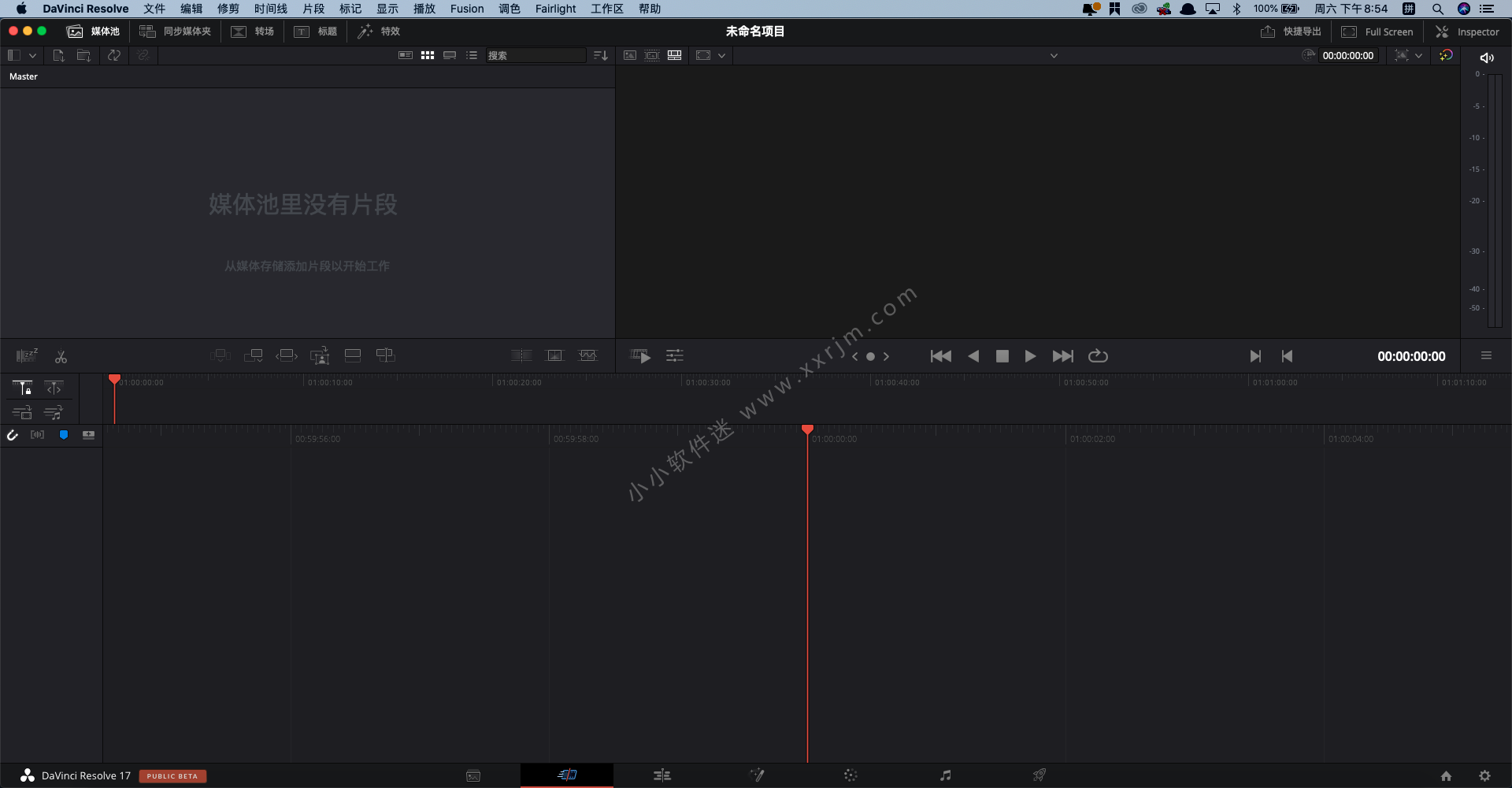Switch media pool to thumbnail grid view
Viewport: 1512px width, 788px height.
coord(428,55)
